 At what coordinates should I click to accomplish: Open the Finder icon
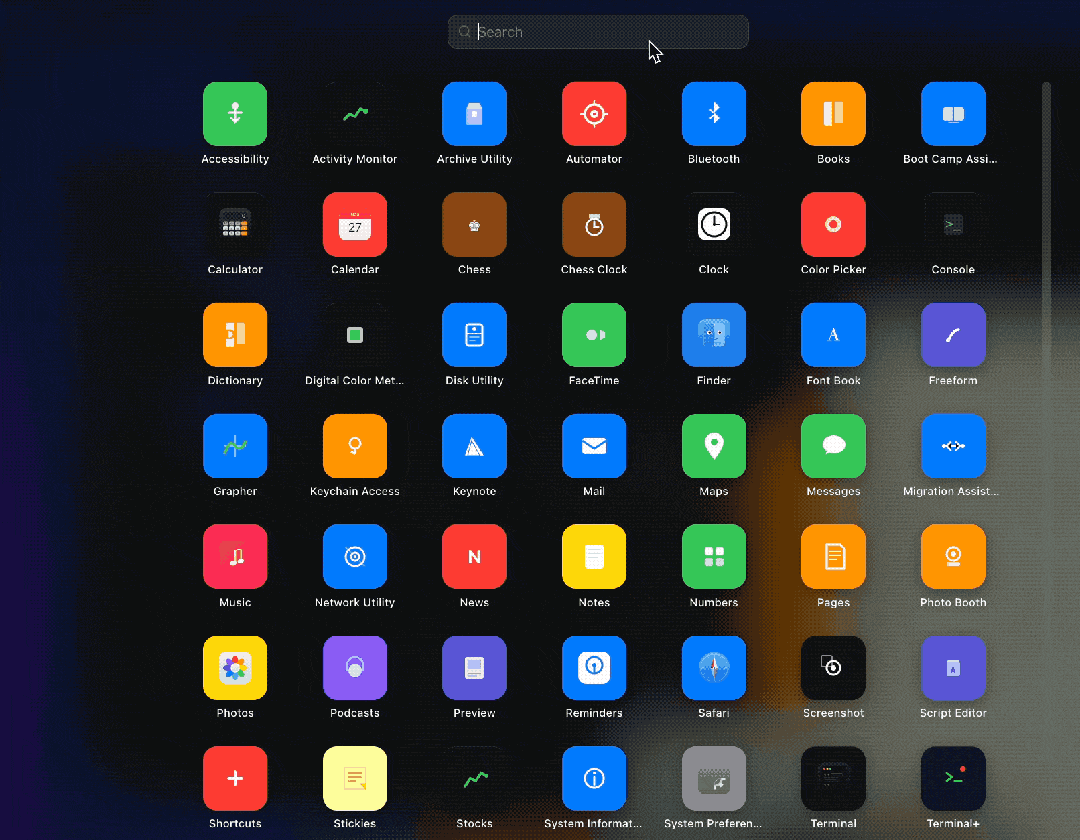tap(714, 335)
